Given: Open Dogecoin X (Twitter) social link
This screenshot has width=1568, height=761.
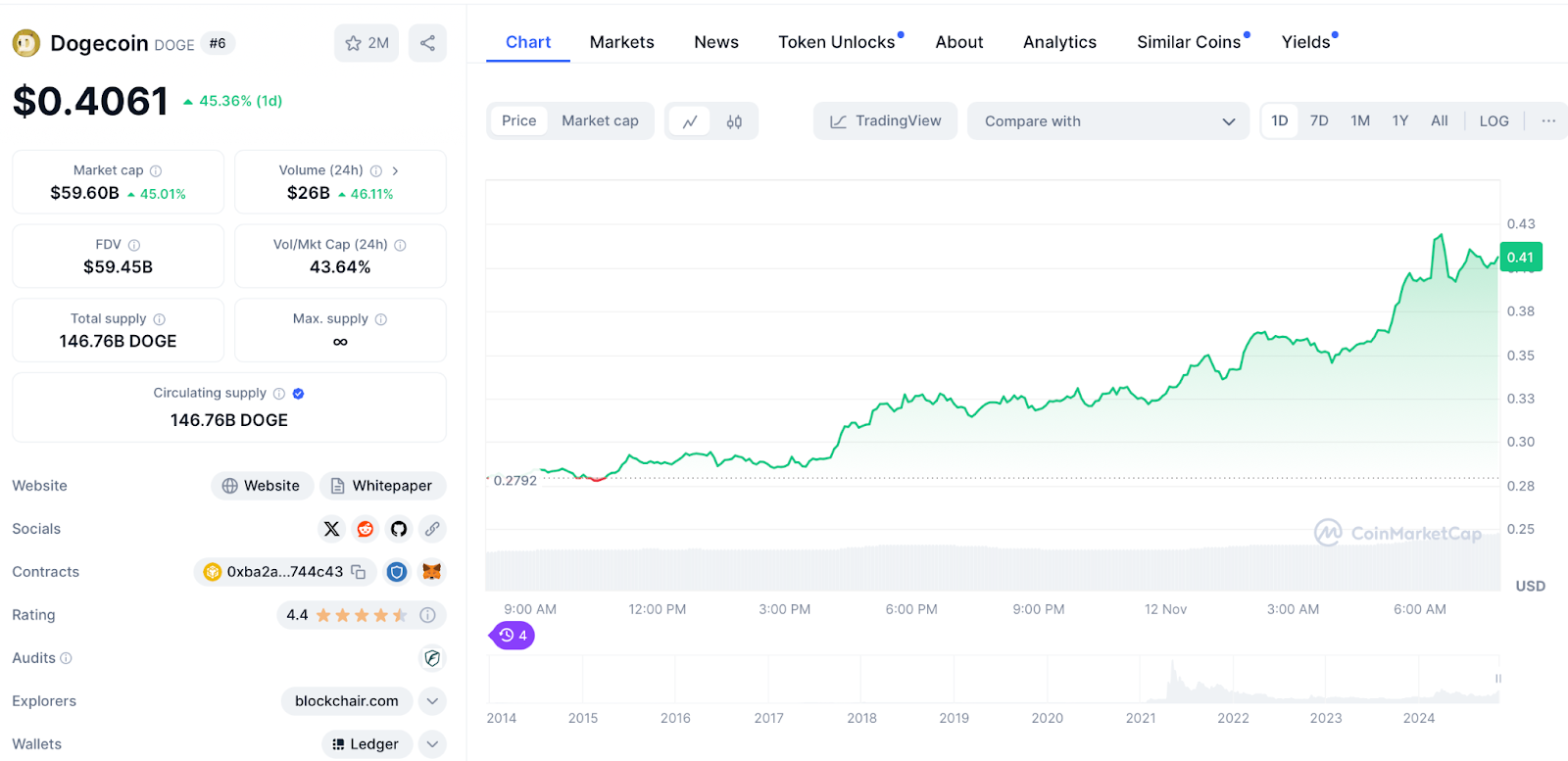Looking at the screenshot, I should [x=332, y=529].
